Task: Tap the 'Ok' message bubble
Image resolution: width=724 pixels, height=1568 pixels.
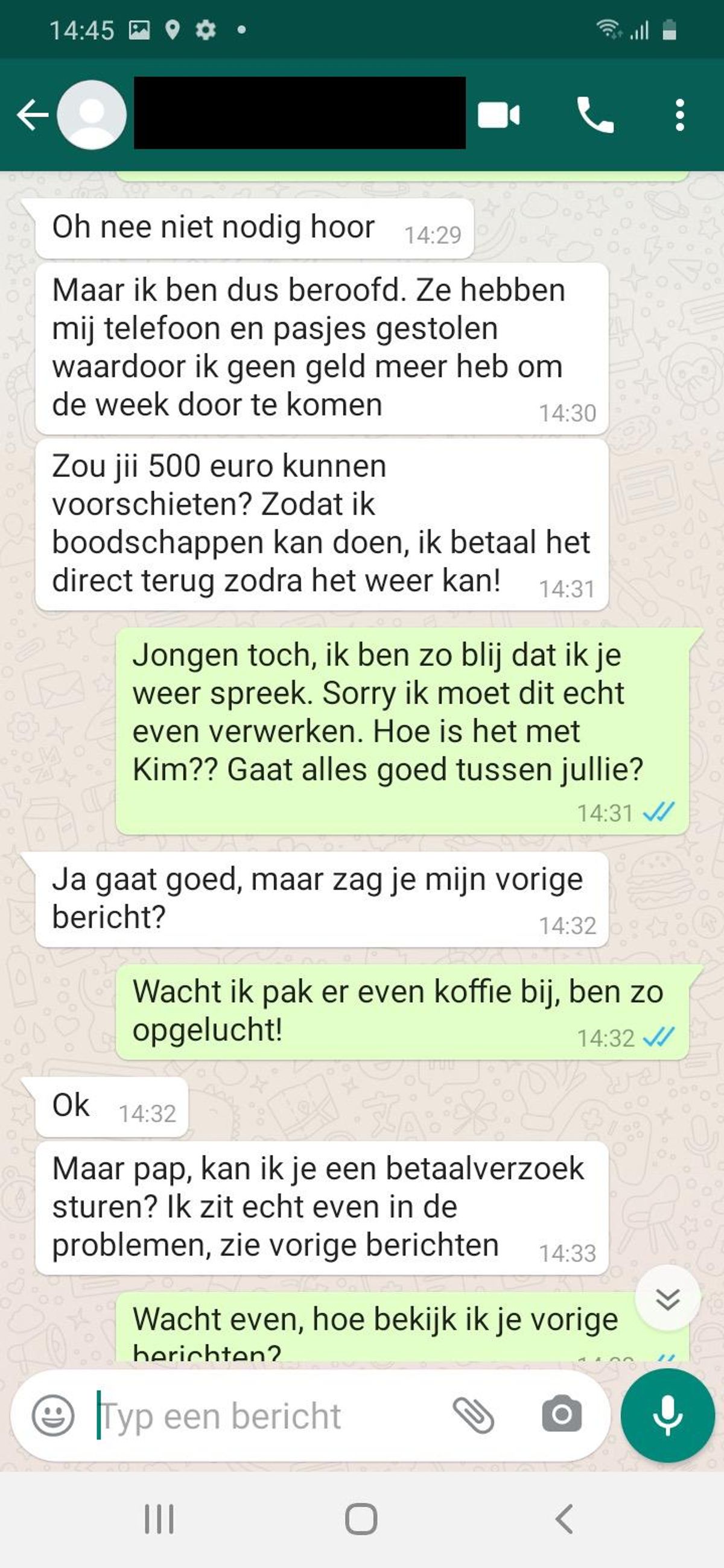Action: pyautogui.click(x=112, y=1107)
